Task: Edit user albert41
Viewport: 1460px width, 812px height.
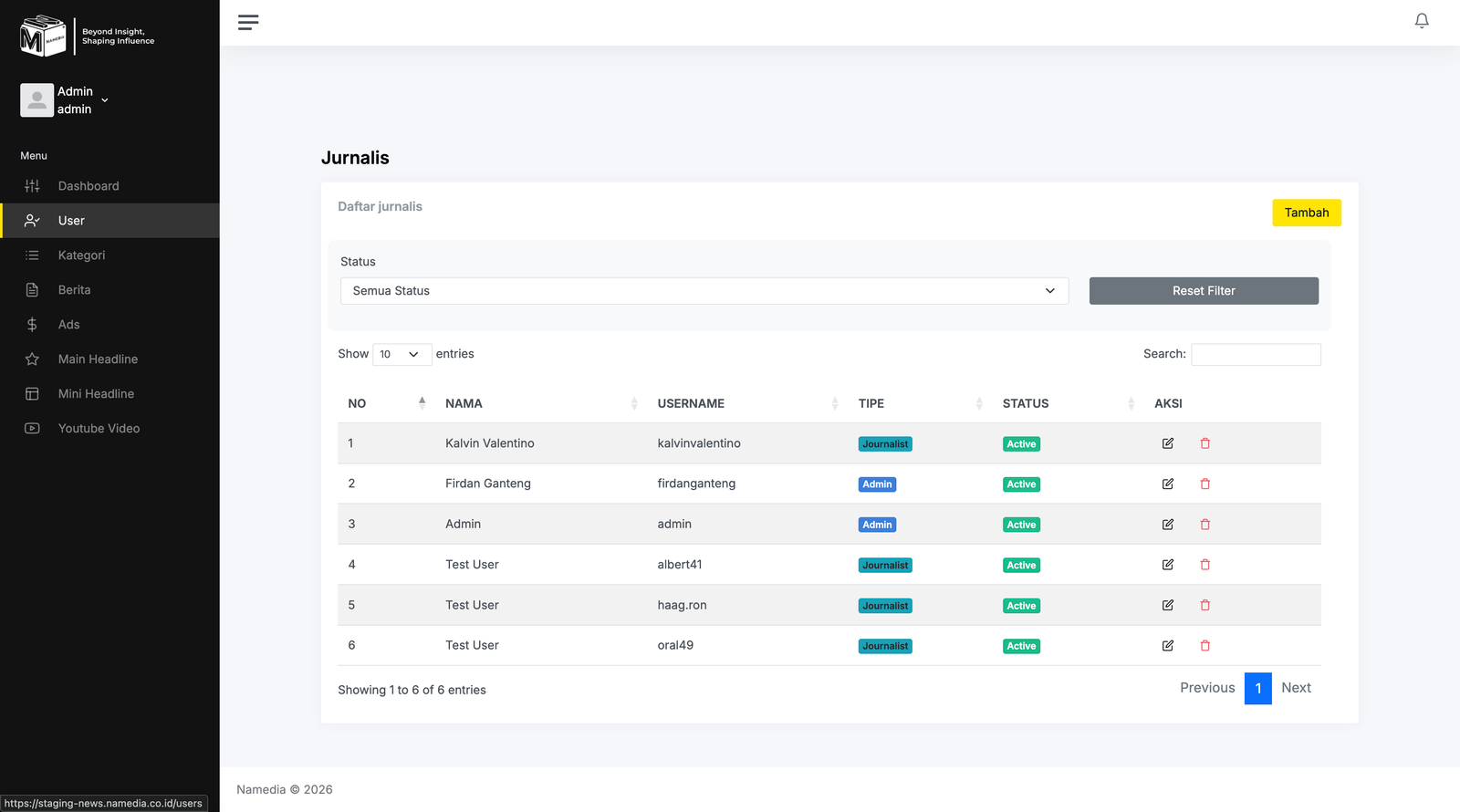Action: (1168, 565)
